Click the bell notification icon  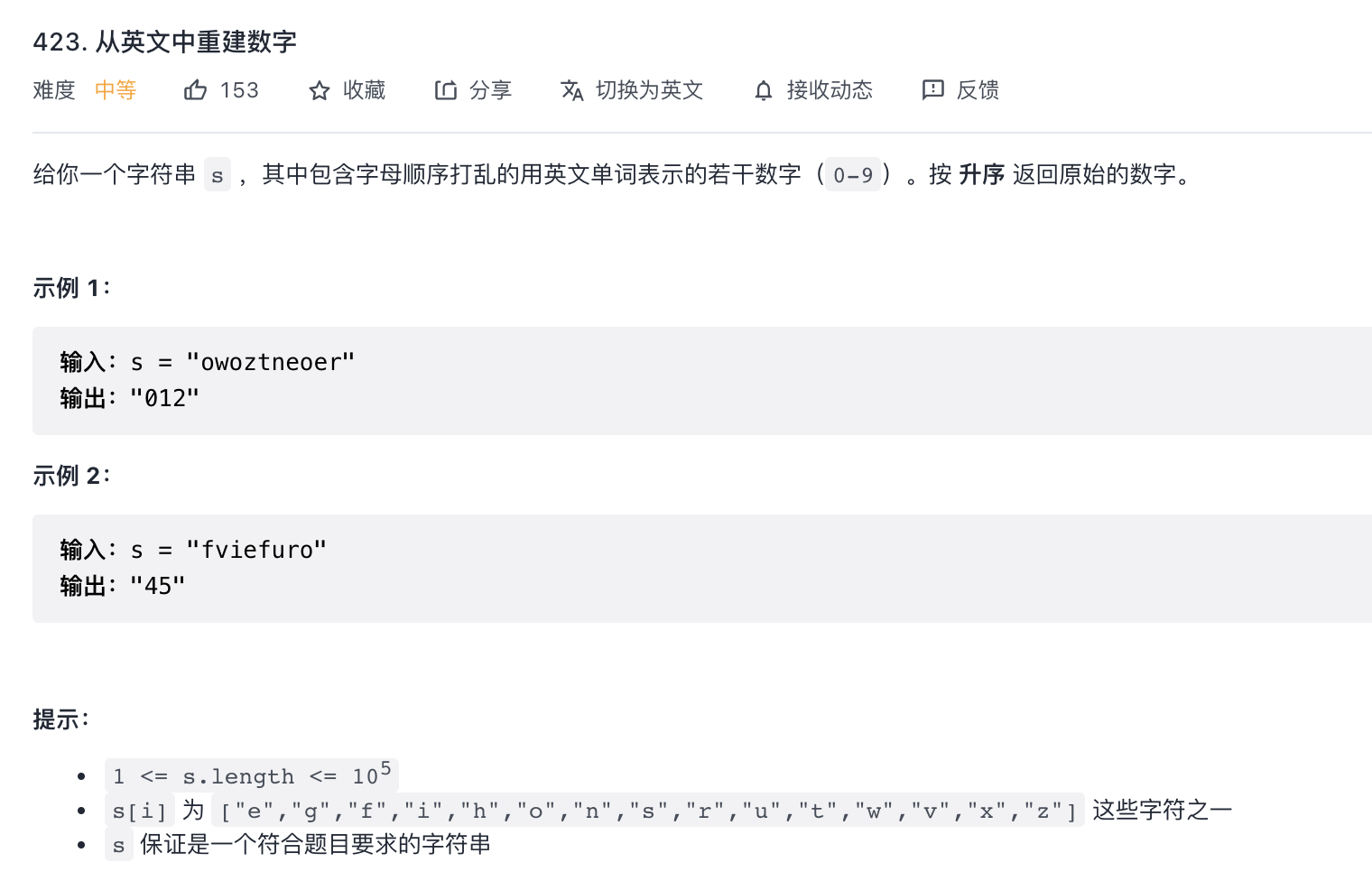coord(764,90)
